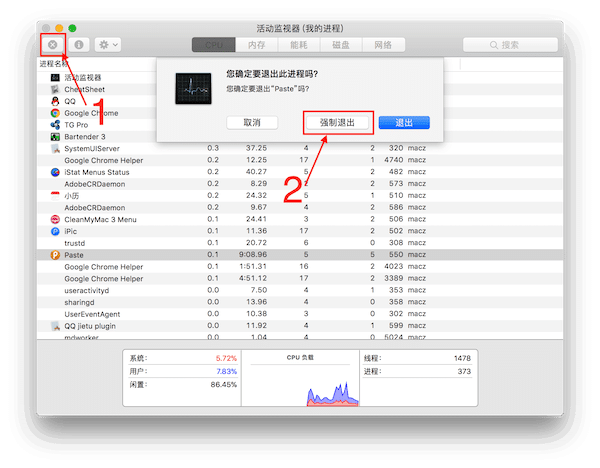Select AdobeCRDaemon row with PID 586
Image resolution: width=600 pixels, height=468 pixels.
(x=300, y=208)
